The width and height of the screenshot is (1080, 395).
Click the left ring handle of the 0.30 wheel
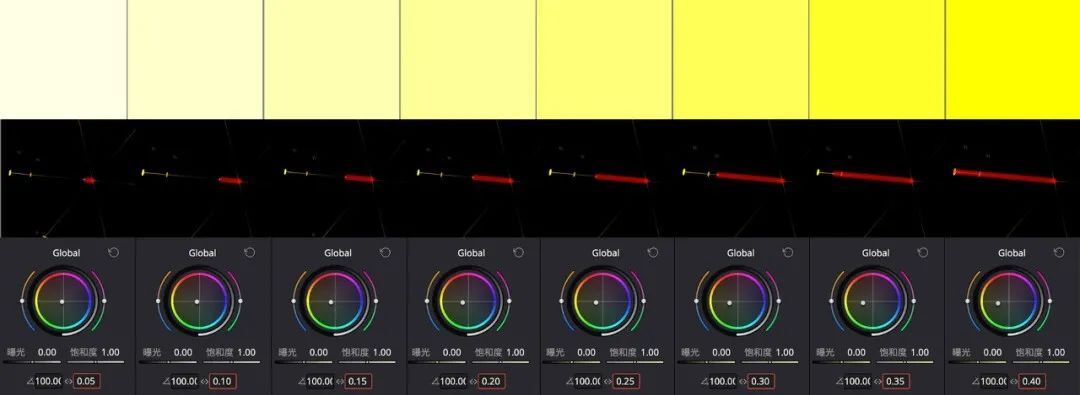click(696, 301)
